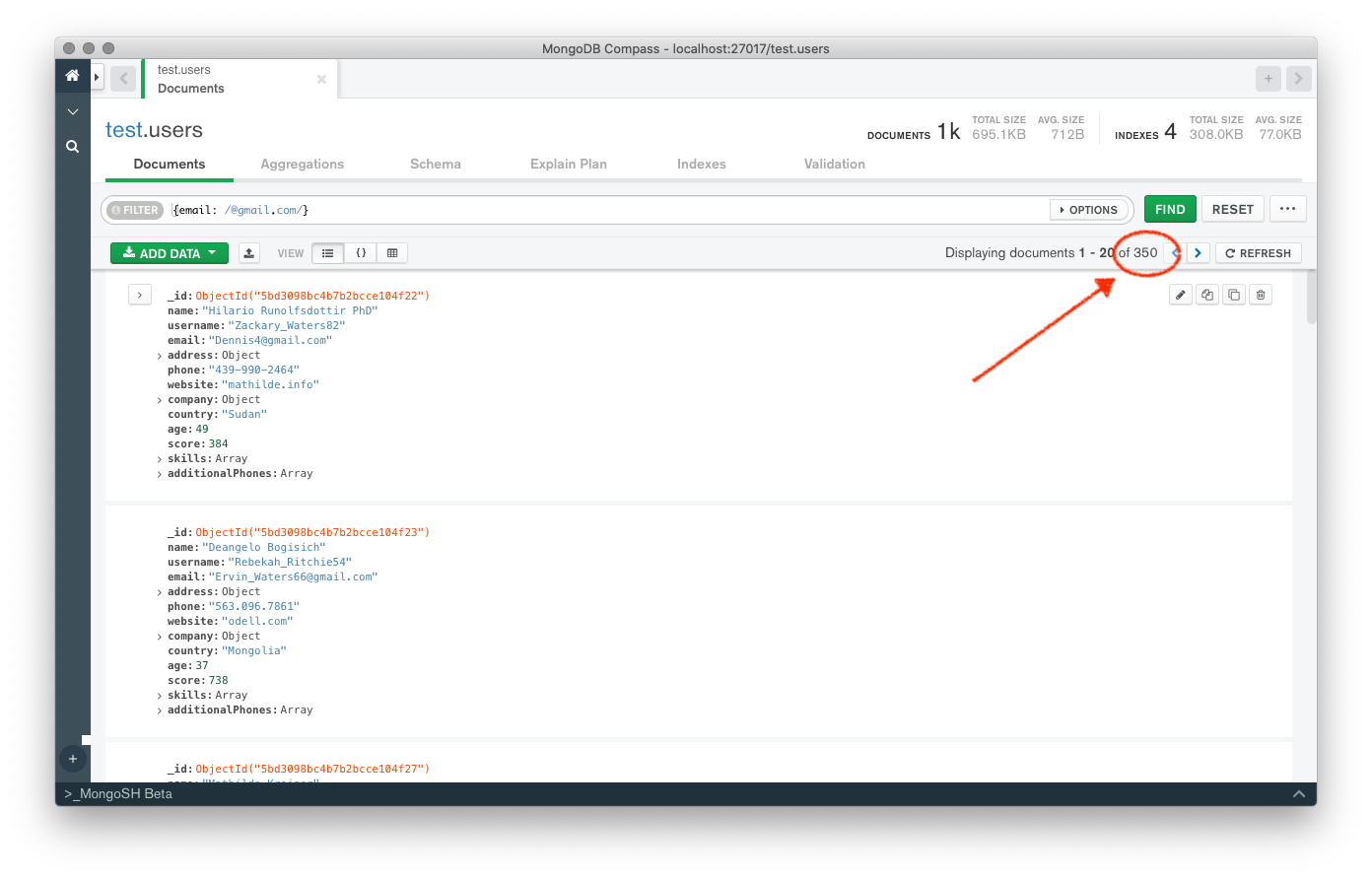
Task: Delete the first document with the trash icon
Action: click(x=1260, y=295)
